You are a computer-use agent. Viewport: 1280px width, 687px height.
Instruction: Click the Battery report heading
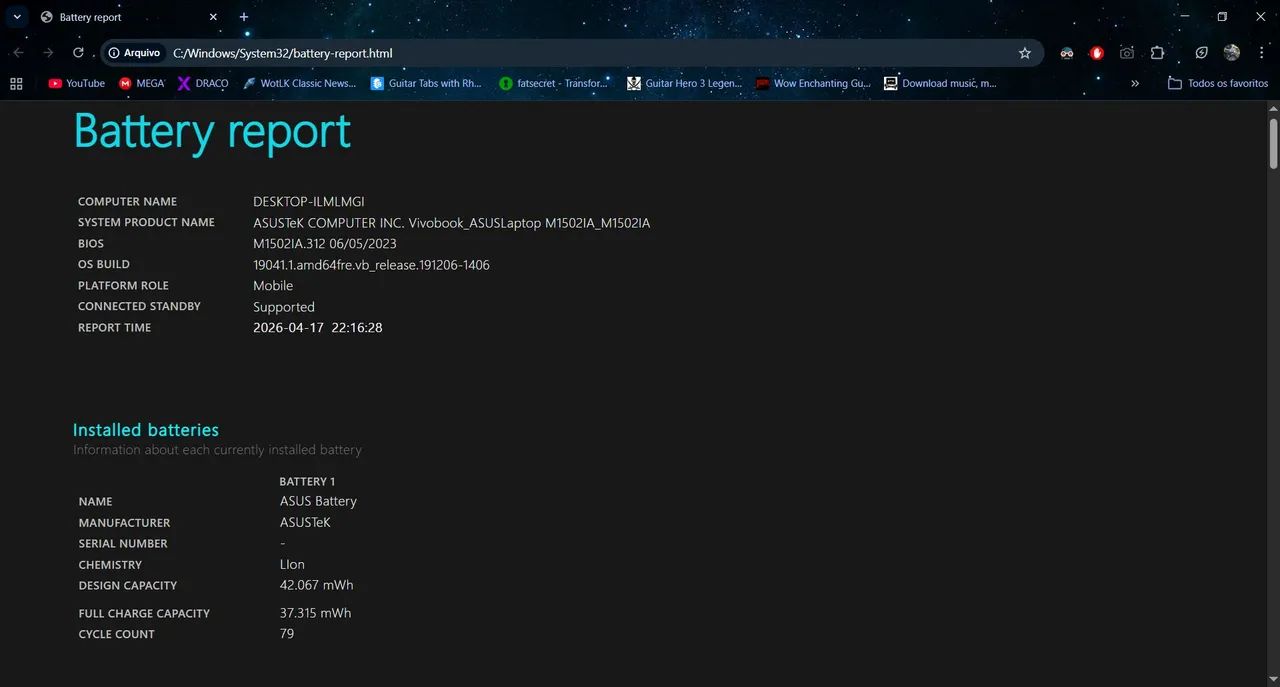(212, 131)
